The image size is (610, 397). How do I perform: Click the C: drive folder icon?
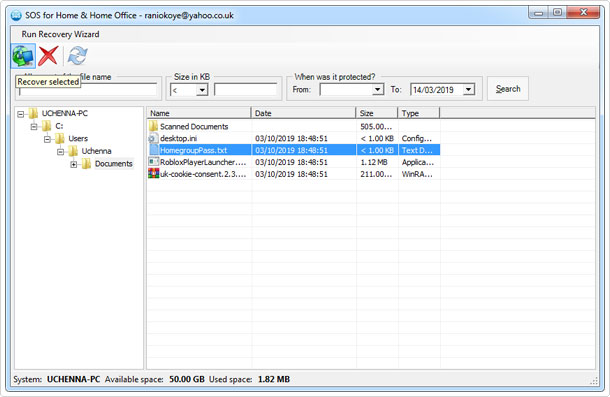[x=46, y=126]
